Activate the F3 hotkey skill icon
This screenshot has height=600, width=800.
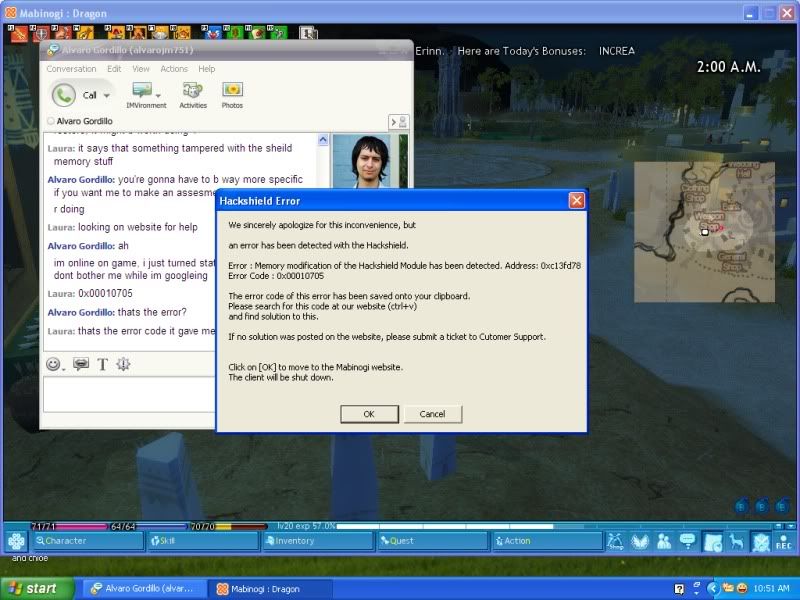point(62,34)
